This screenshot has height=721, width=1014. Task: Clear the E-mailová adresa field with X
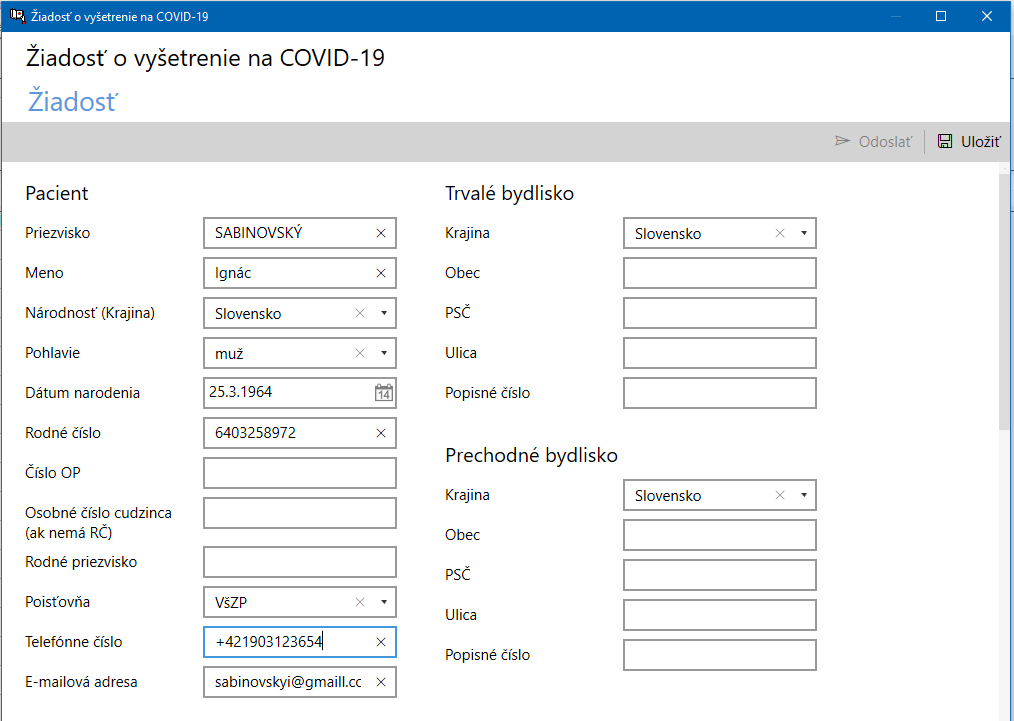point(381,682)
